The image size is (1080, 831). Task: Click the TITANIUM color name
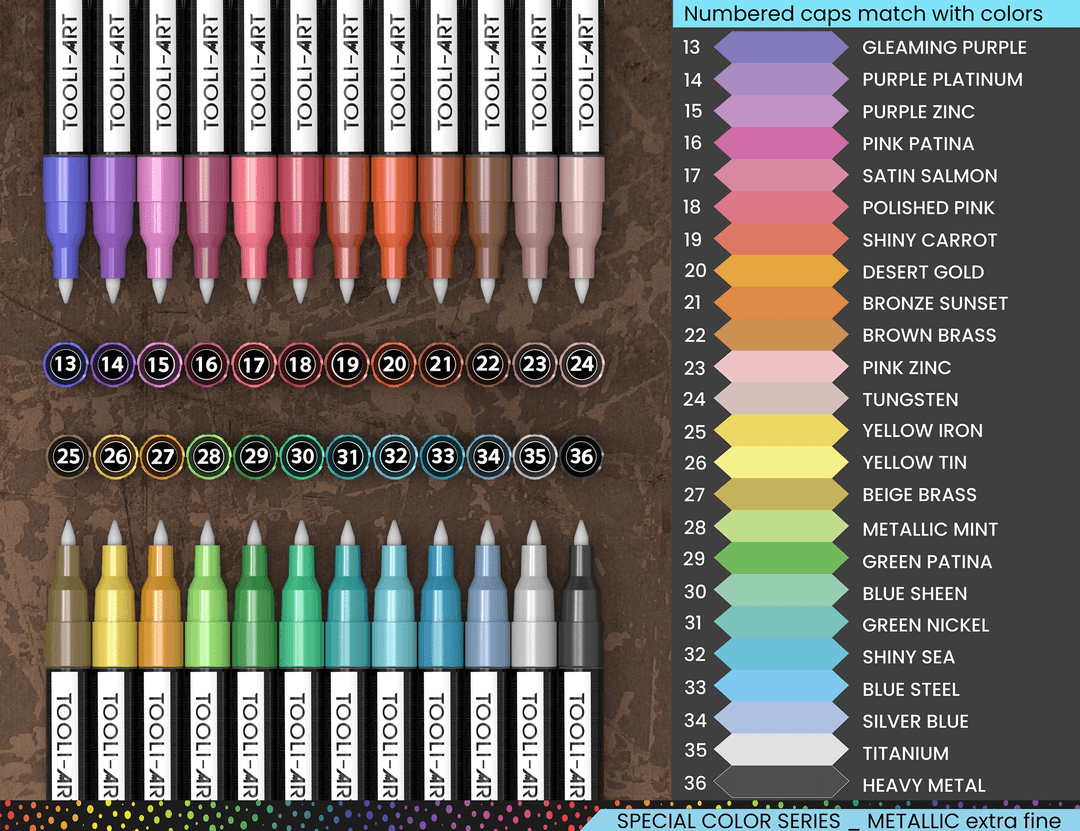[905, 753]
